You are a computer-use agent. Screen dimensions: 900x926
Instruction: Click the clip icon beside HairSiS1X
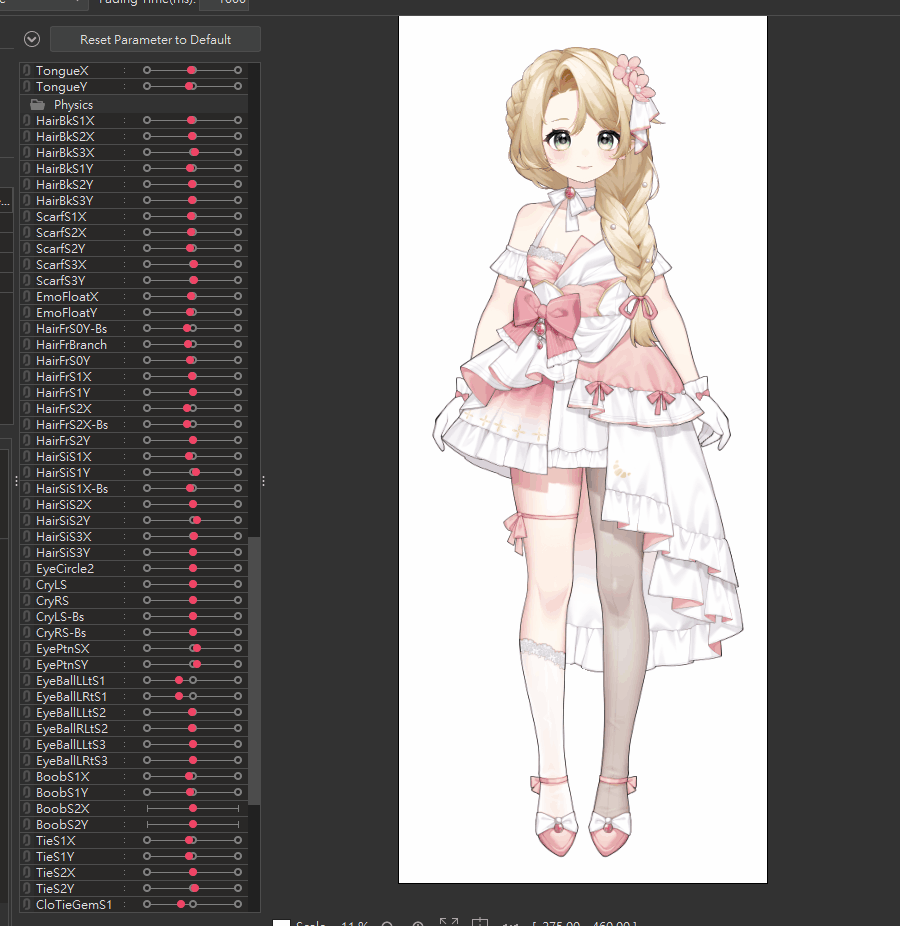point(27,456)
